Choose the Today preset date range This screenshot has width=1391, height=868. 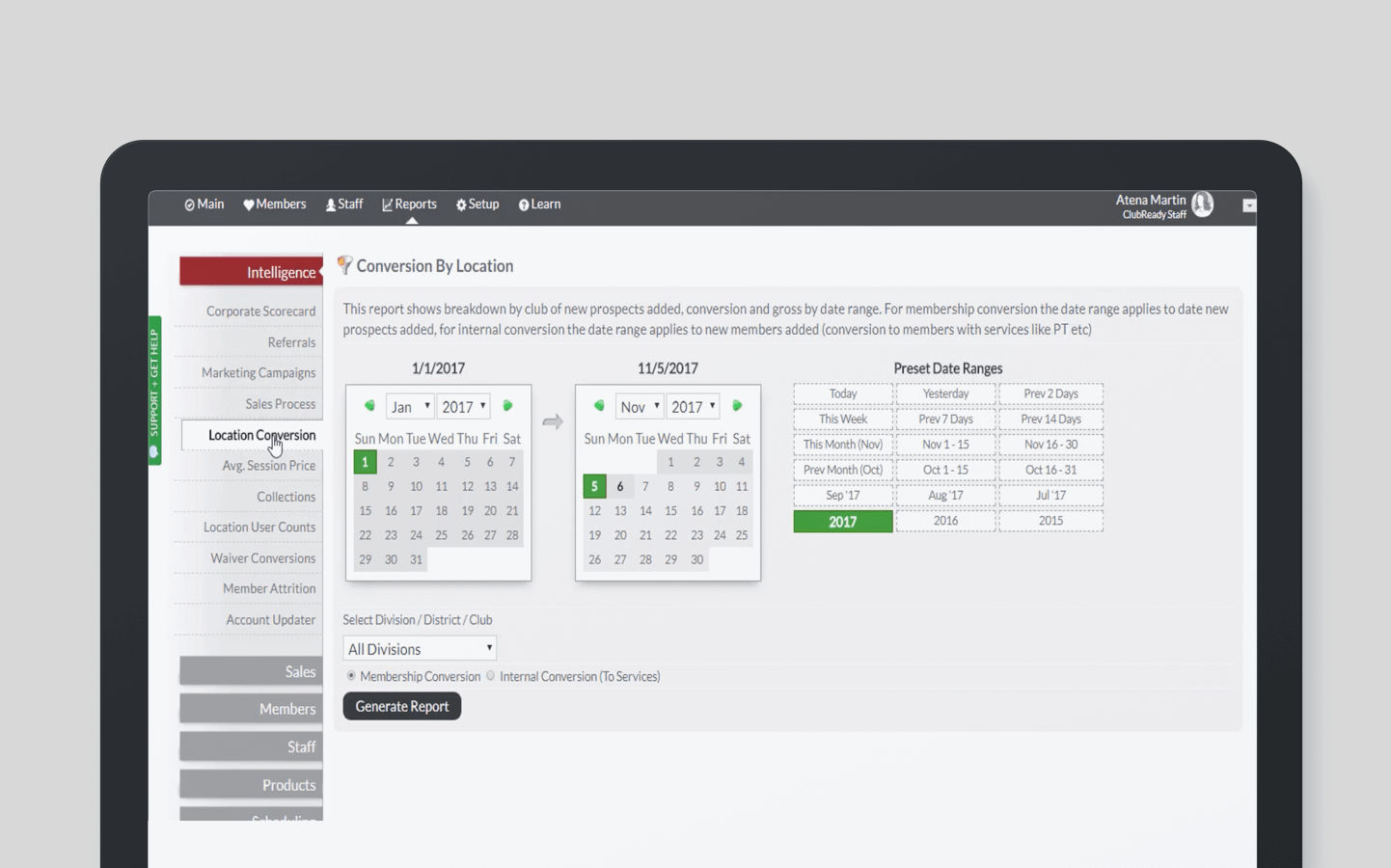843,393
